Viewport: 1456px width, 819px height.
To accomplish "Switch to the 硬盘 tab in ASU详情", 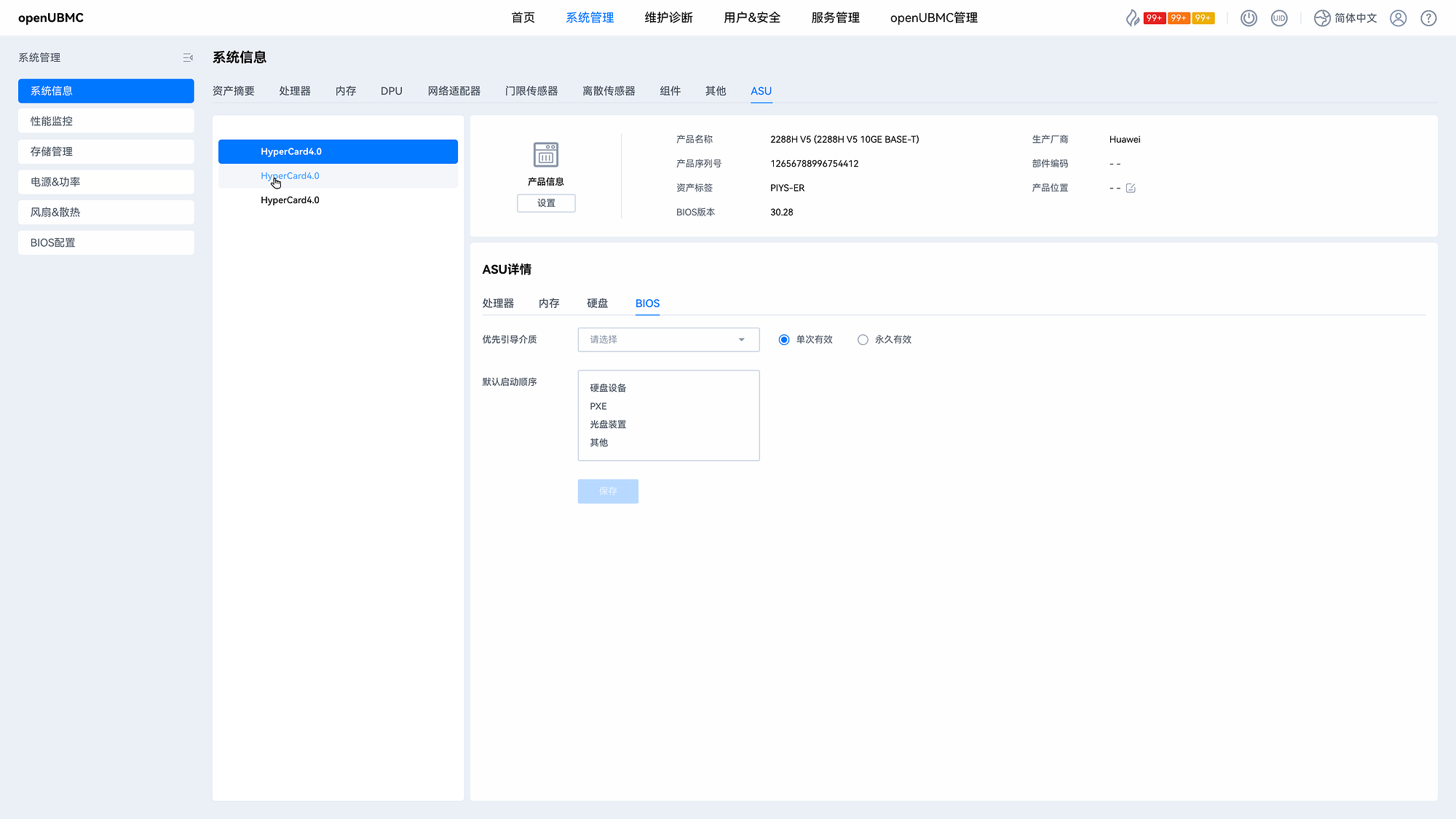I will [x=598, y=304].
